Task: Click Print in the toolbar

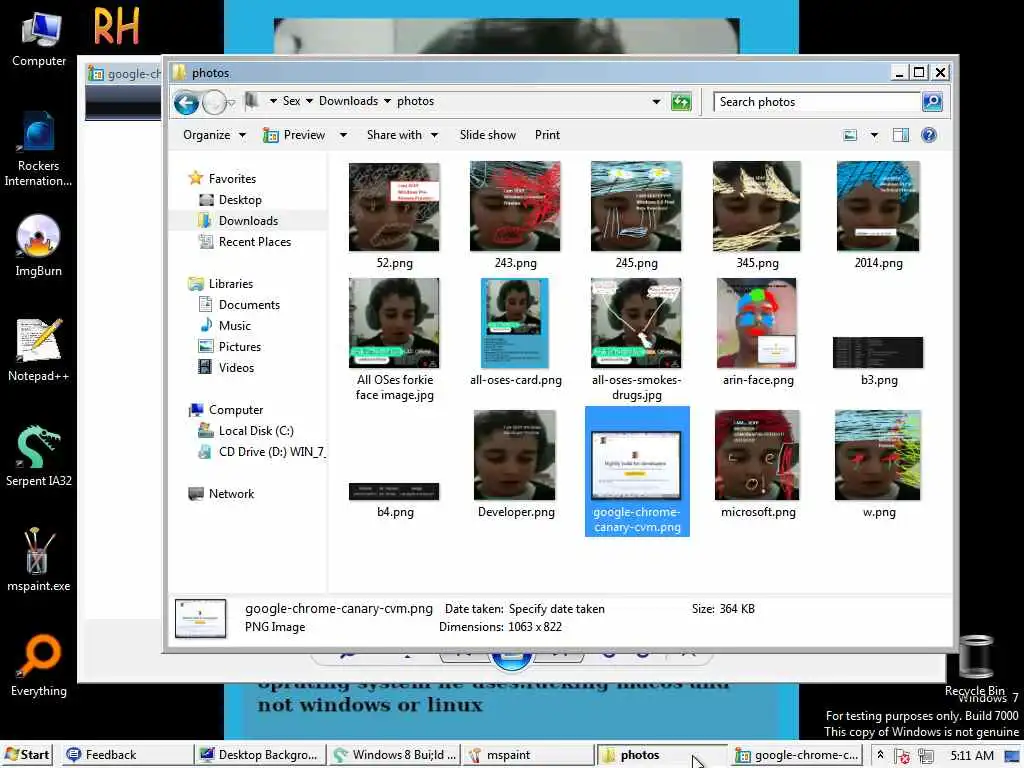Action: point(547,135)
